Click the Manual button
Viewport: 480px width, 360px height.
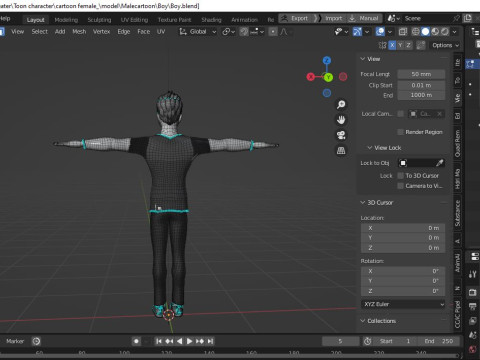[364, 18]
